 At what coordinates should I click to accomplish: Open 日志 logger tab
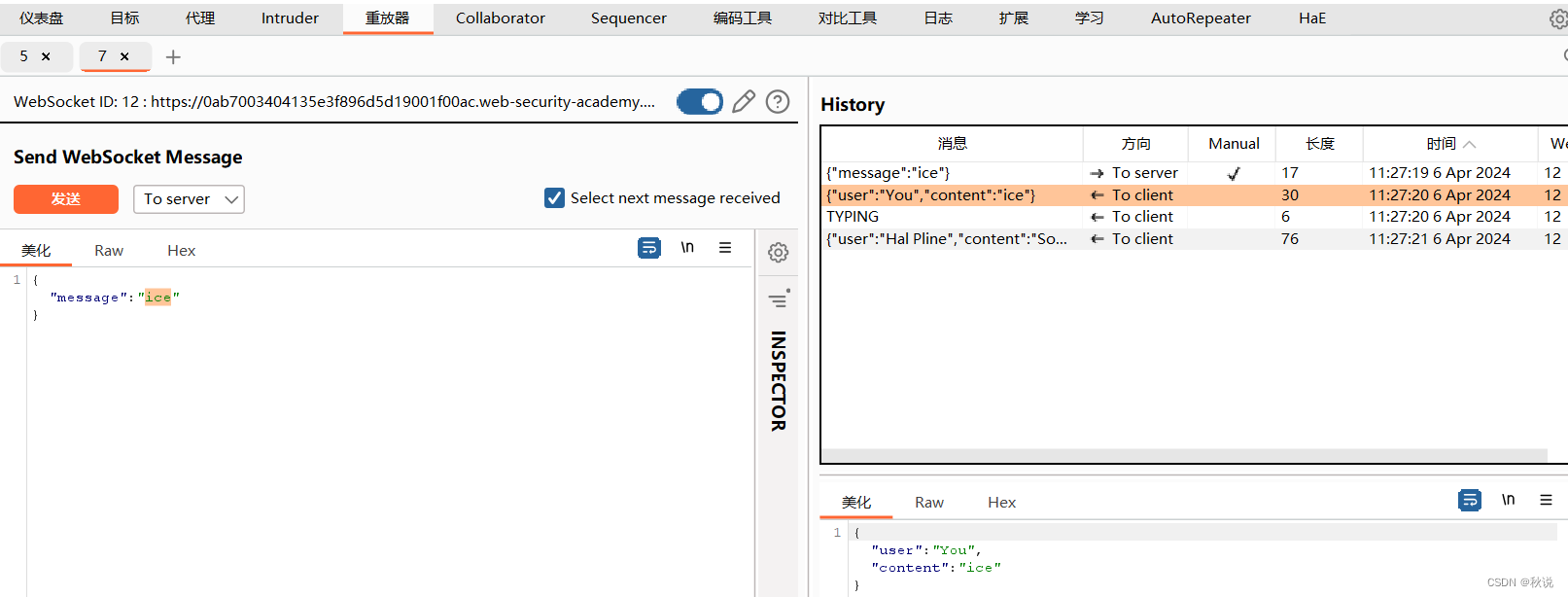click(938, 18)
